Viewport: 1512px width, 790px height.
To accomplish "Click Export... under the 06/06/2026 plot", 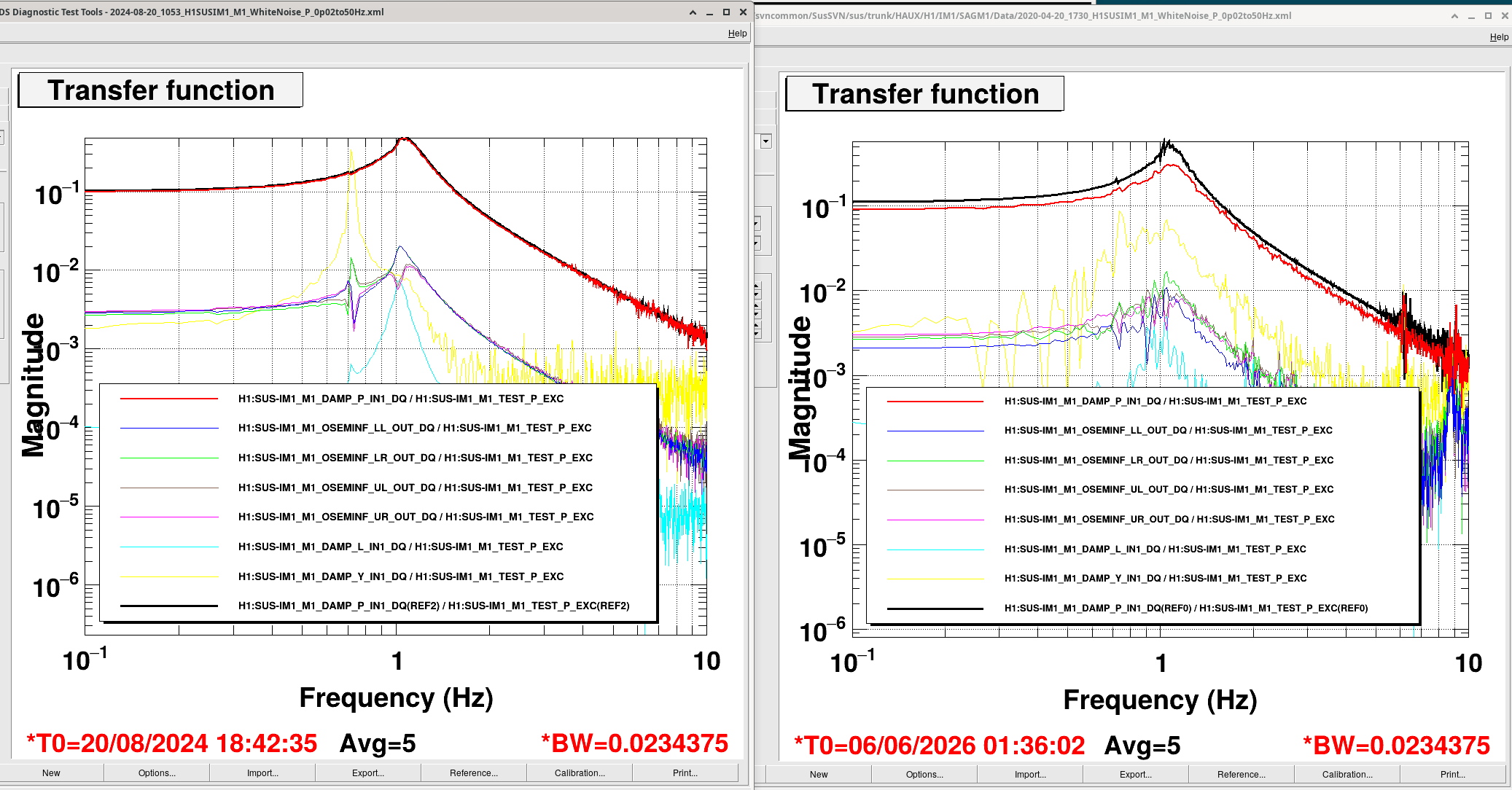I will click(x=1136, y=775).
